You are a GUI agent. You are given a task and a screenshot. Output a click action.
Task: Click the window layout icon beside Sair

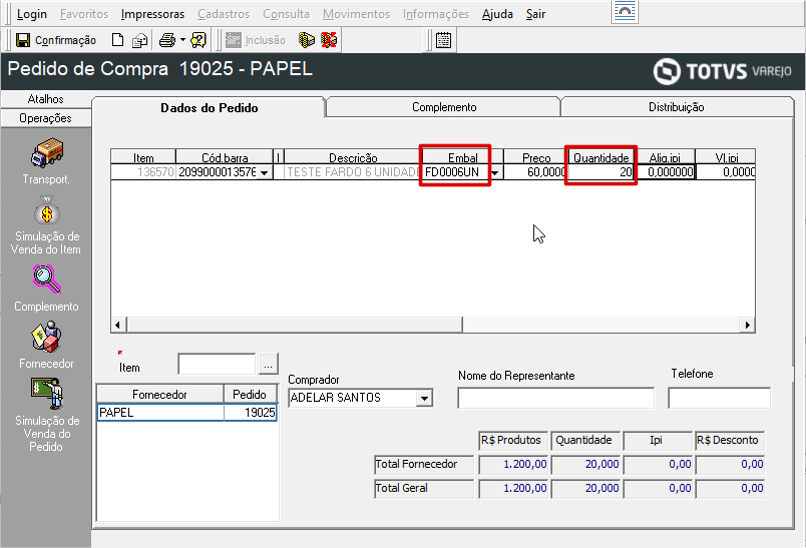(x=625, y=11)
